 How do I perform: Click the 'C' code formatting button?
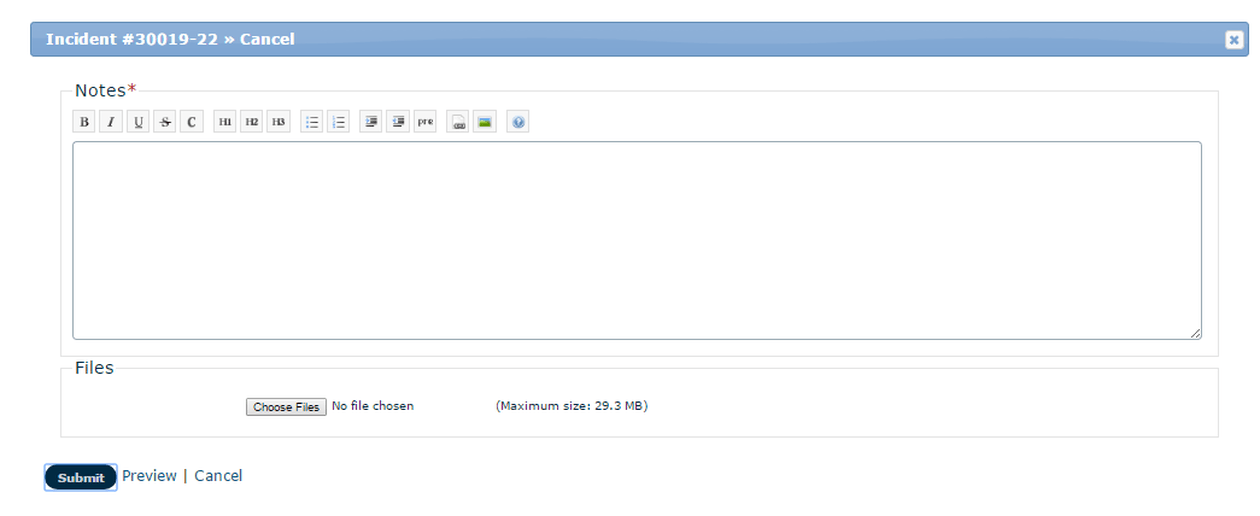tap(192, 122)
